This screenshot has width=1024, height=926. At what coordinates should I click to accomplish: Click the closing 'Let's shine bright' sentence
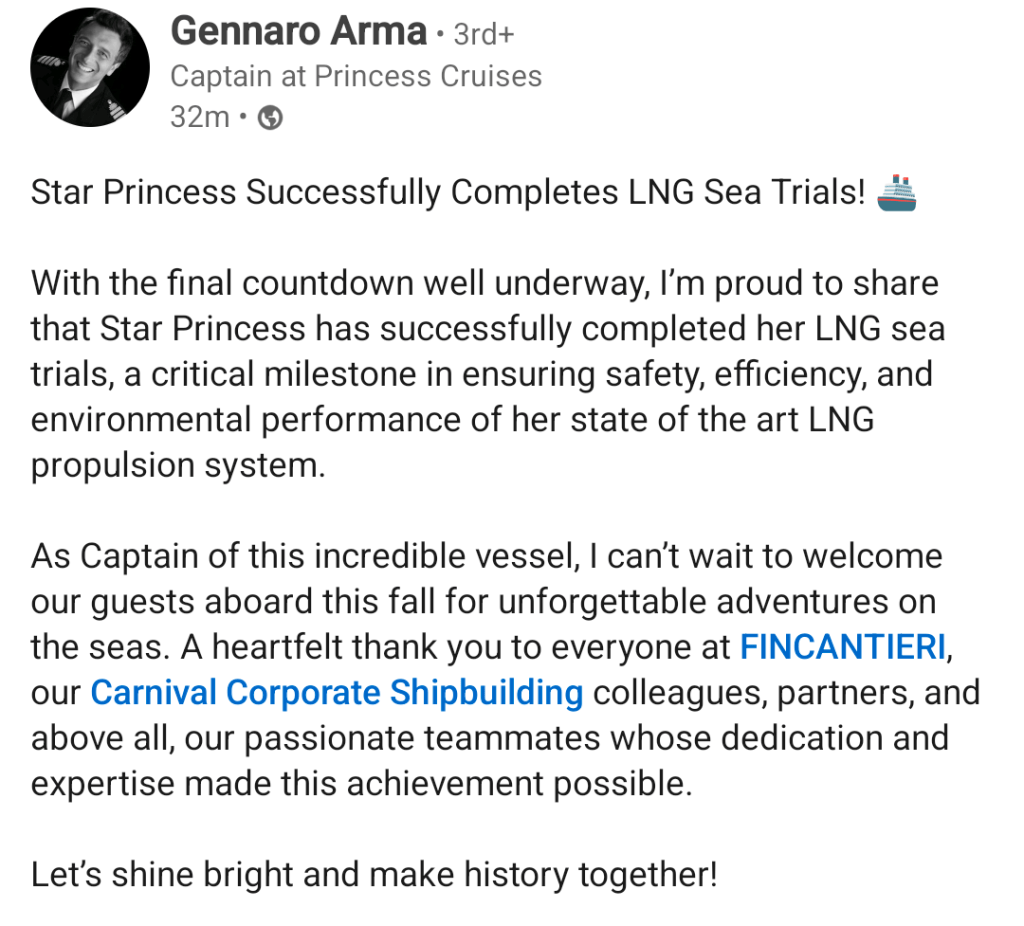(x=374, y=875)
